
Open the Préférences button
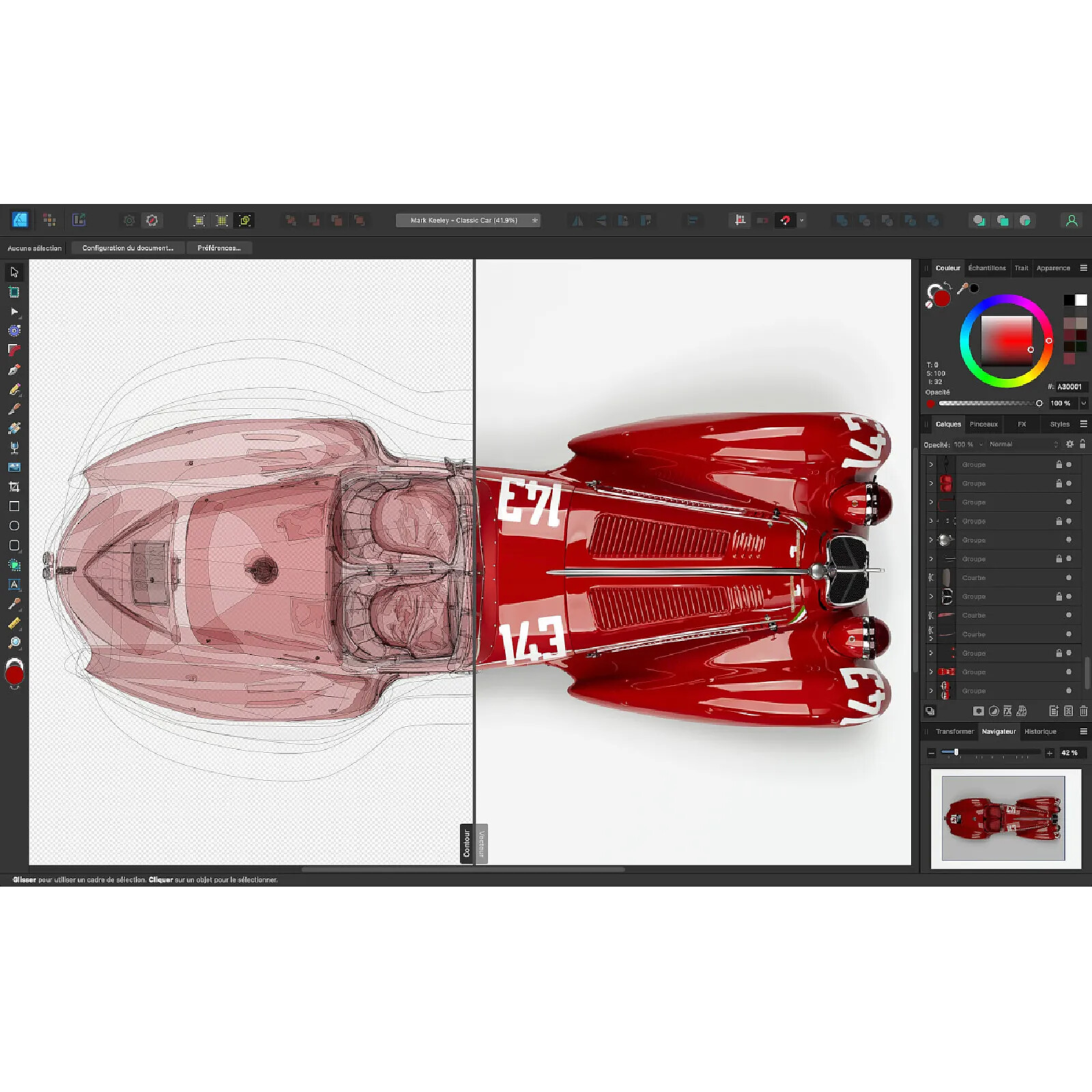pos(219,248)
